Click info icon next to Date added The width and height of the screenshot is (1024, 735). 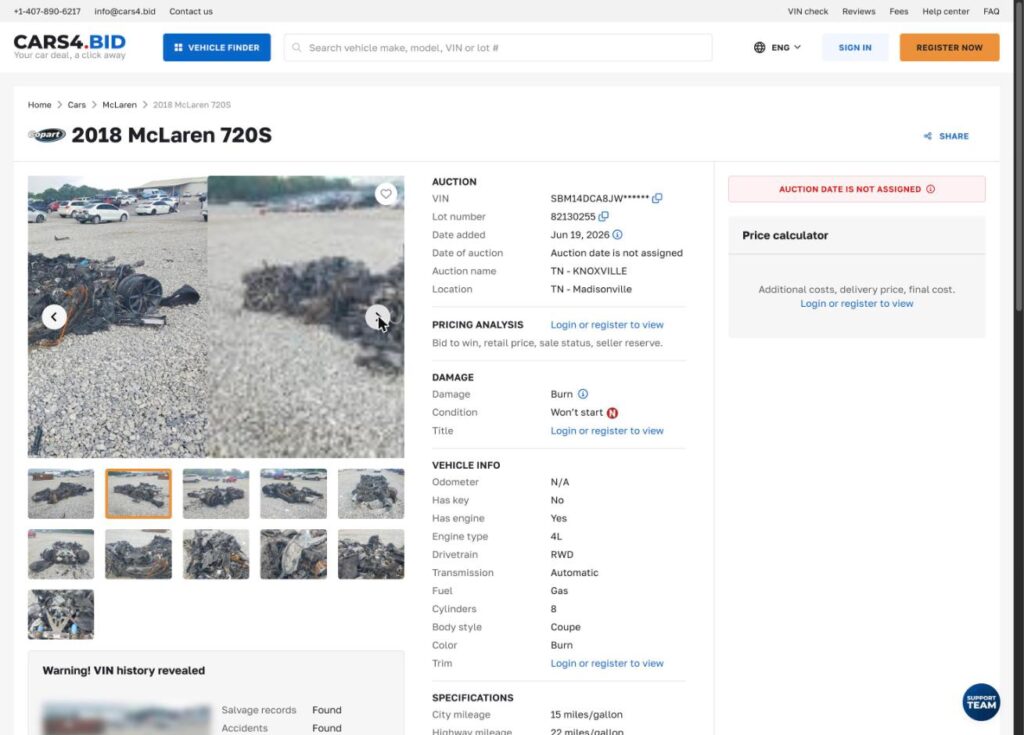(617, 235)
